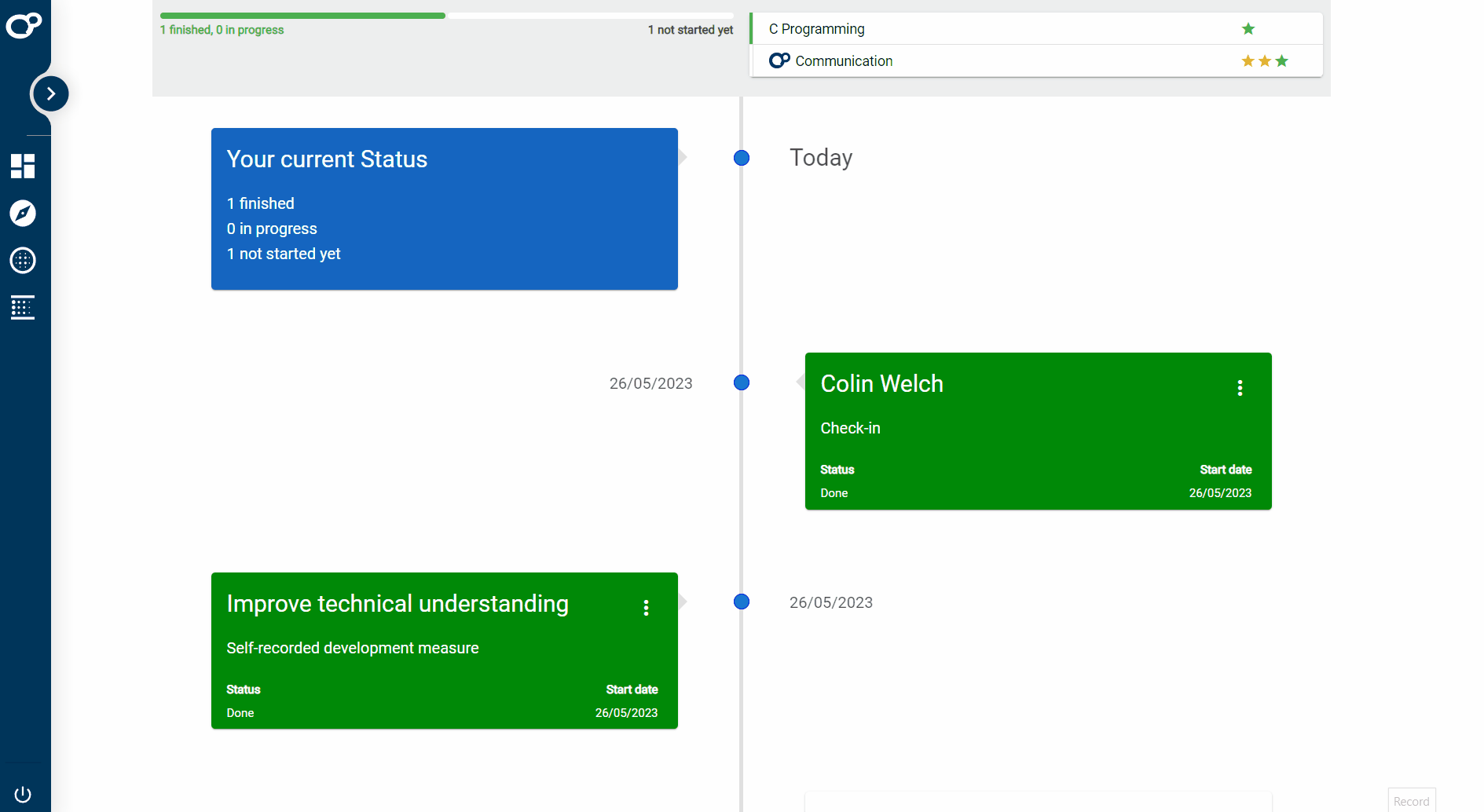The width and height of the screenshot is (1484, 812).
Task: Open the dotted circle sidebar icon
Action: pyautogui.click(x=23, y=261)
